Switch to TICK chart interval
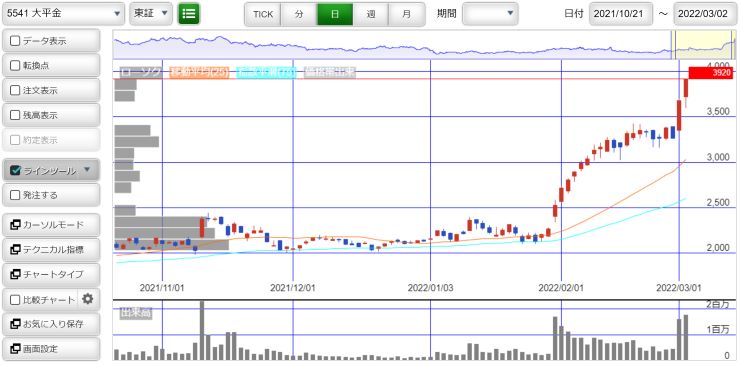The width and height of the screenshot is (740, 366). click(x=263, y=14)
